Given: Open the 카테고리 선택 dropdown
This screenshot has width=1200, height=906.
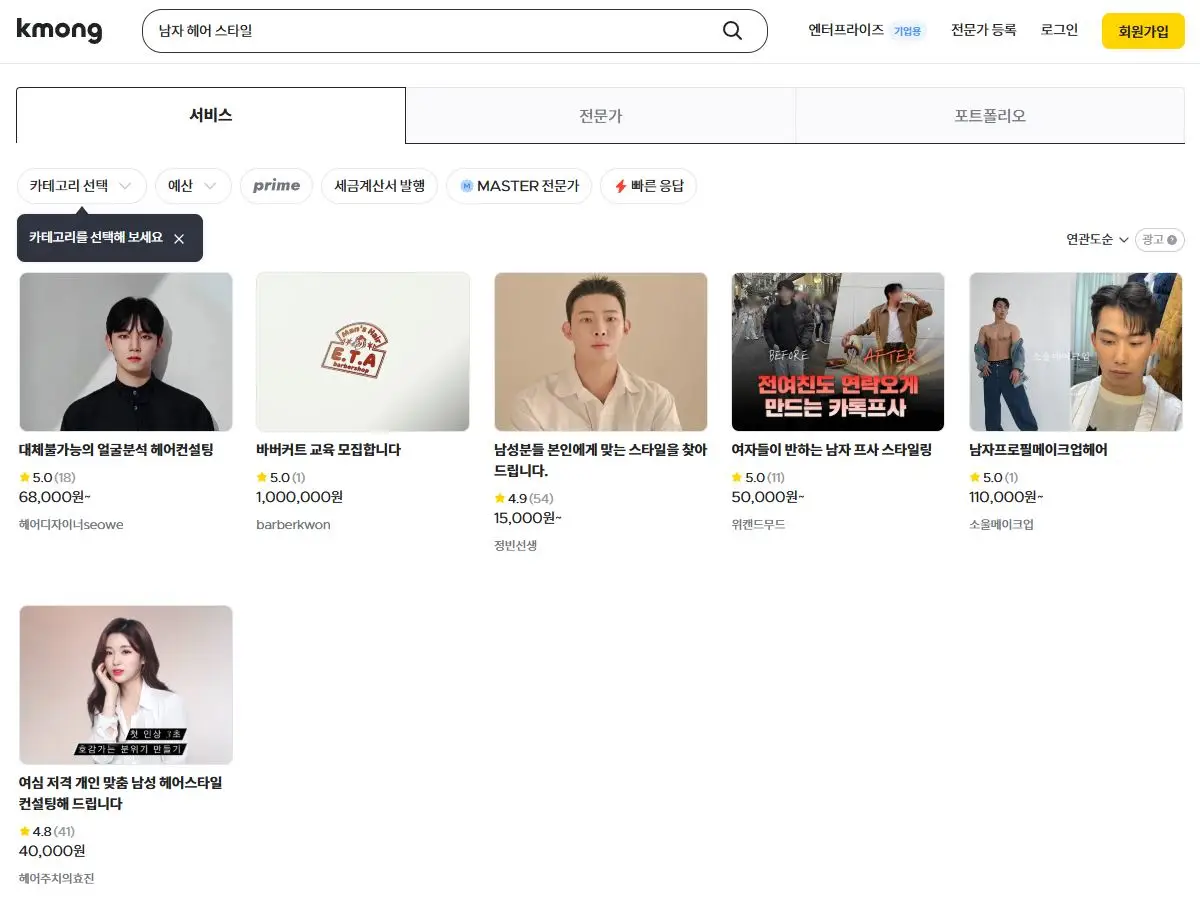Looking at the screenshot, I should 82,186.
